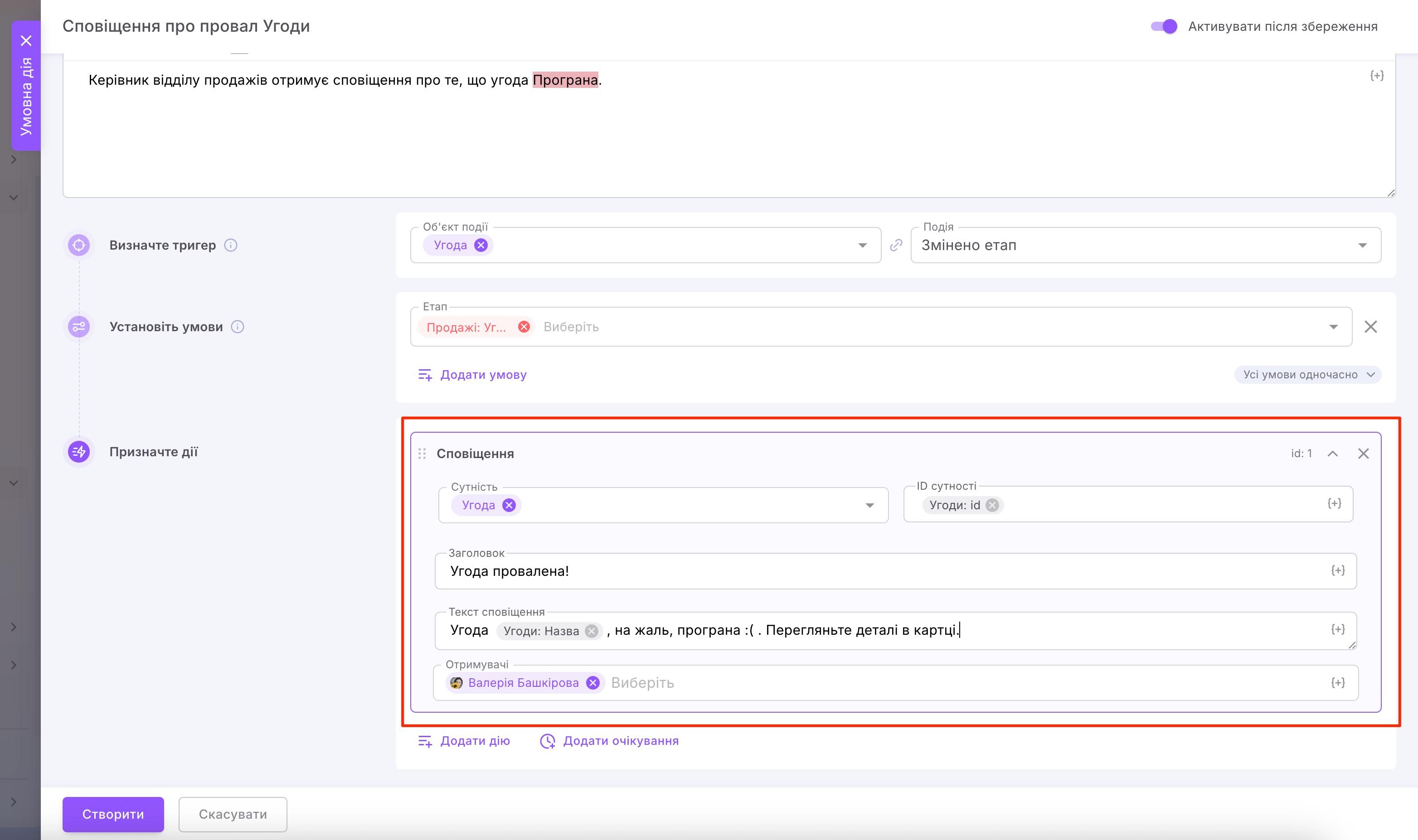Click the drag handle of the Сповіщення block
Viewport: 1418px width, 840px height.
pos(422,453)
